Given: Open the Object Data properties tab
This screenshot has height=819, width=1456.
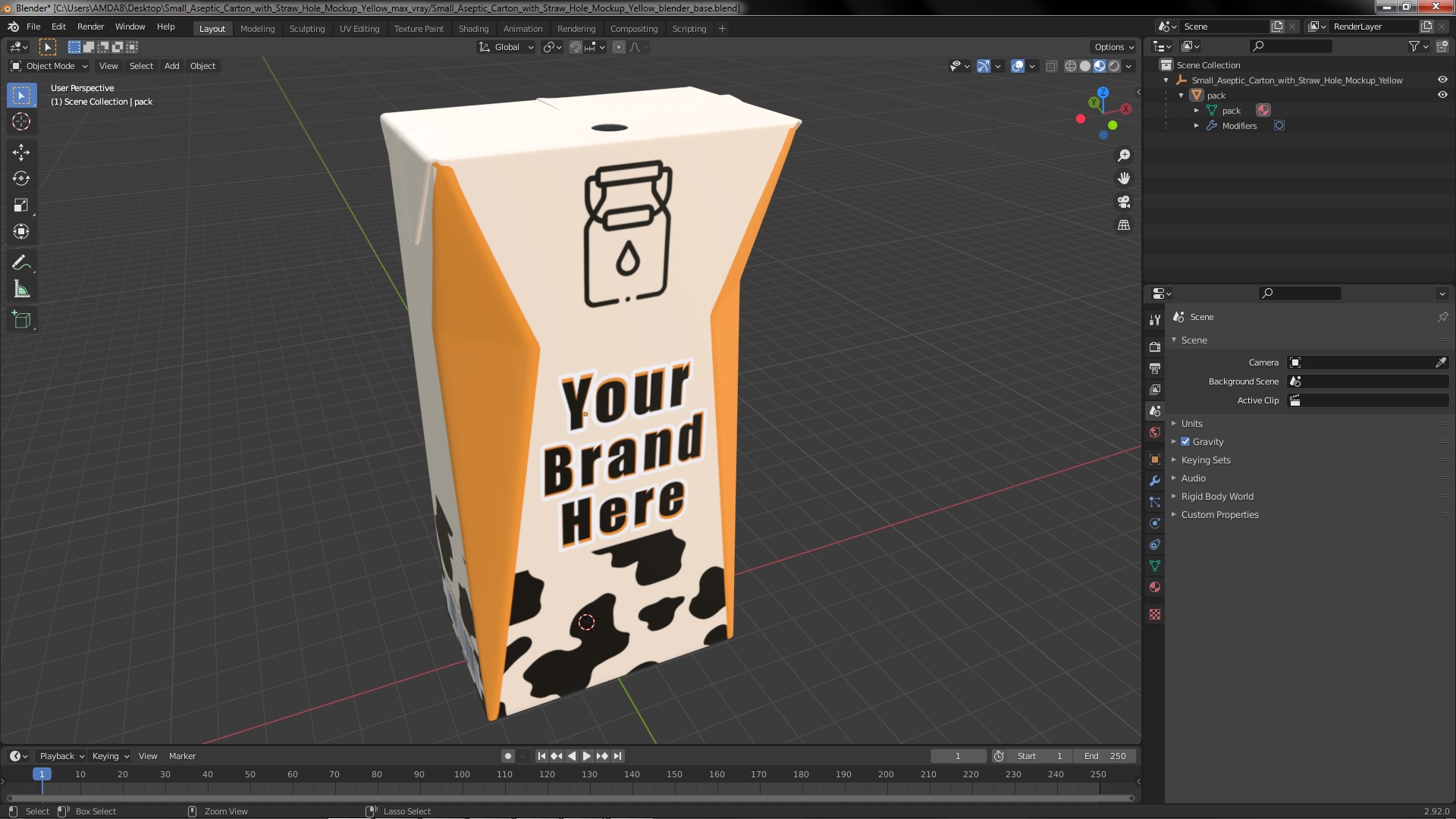Looking at the screenshot, I should 1155,566.
